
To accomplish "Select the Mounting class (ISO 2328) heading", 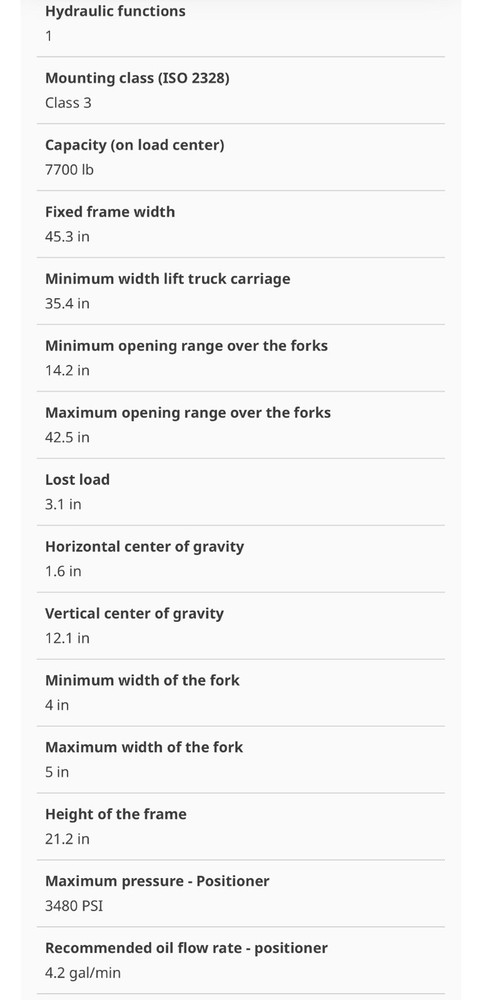I will tap(137, 78).
